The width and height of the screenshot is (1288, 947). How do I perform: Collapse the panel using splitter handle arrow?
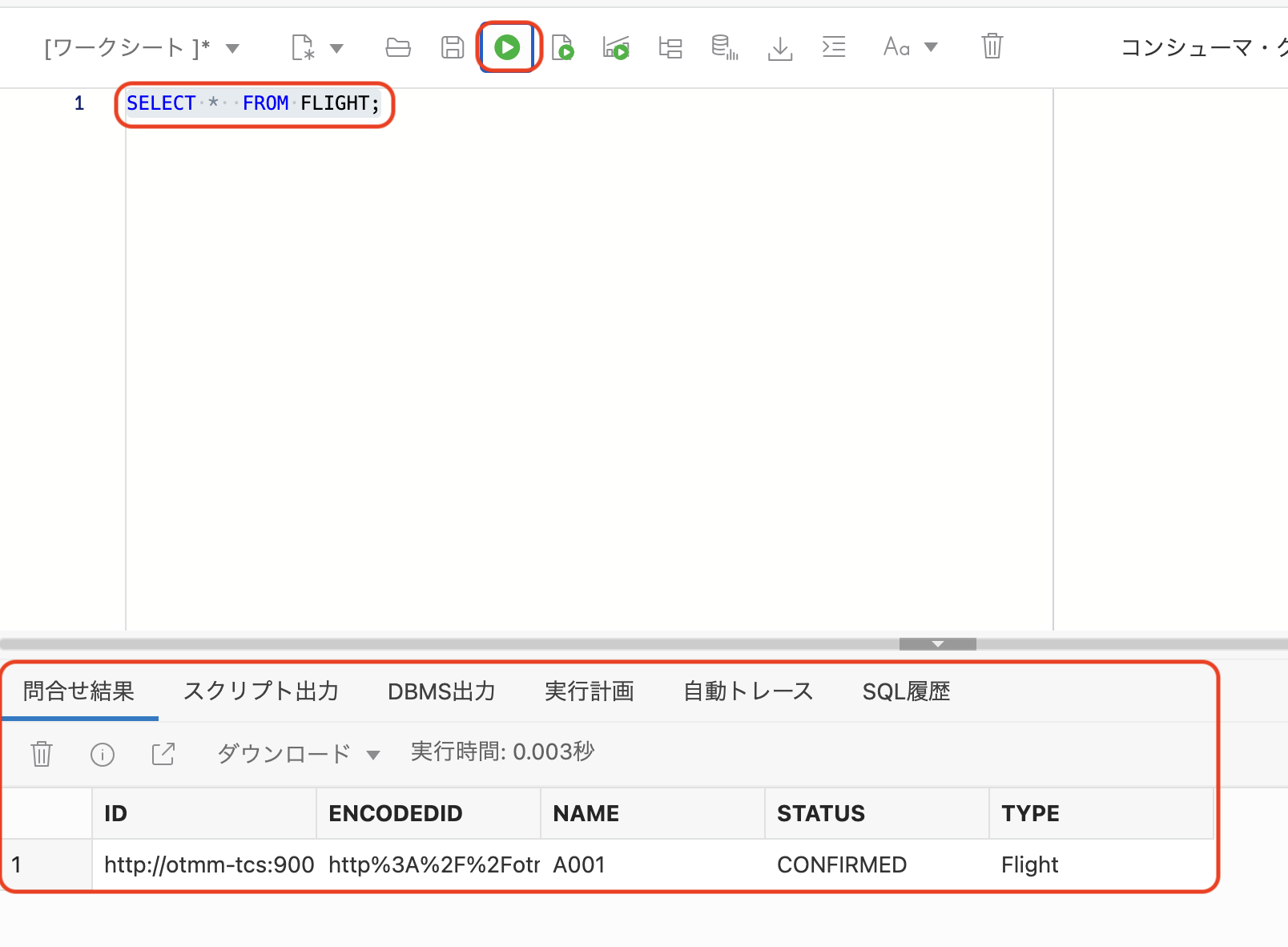pos(937,644)
